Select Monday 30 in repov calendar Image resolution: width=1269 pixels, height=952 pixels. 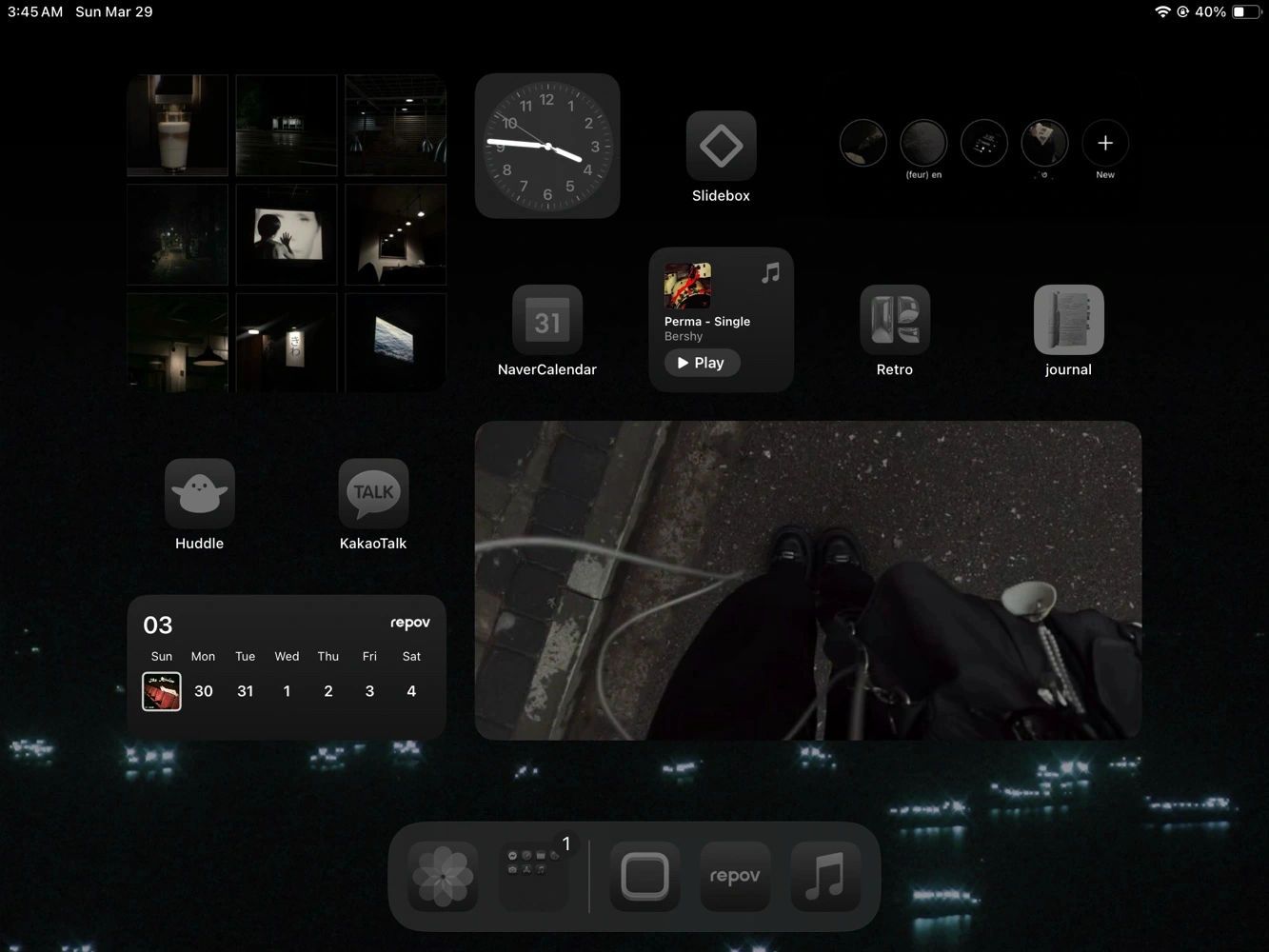pyautogui.click(x=204, y=691)
